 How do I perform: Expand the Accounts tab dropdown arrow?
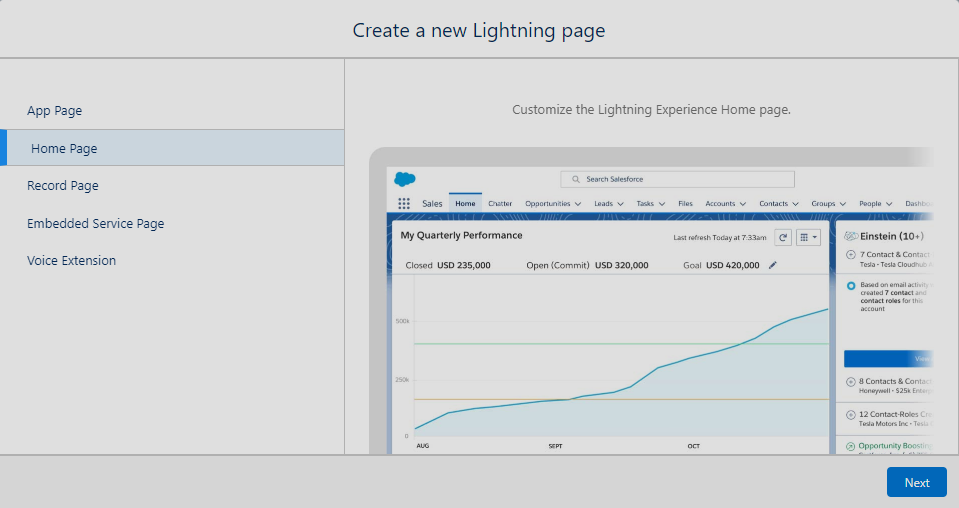(x=742, y=204)
